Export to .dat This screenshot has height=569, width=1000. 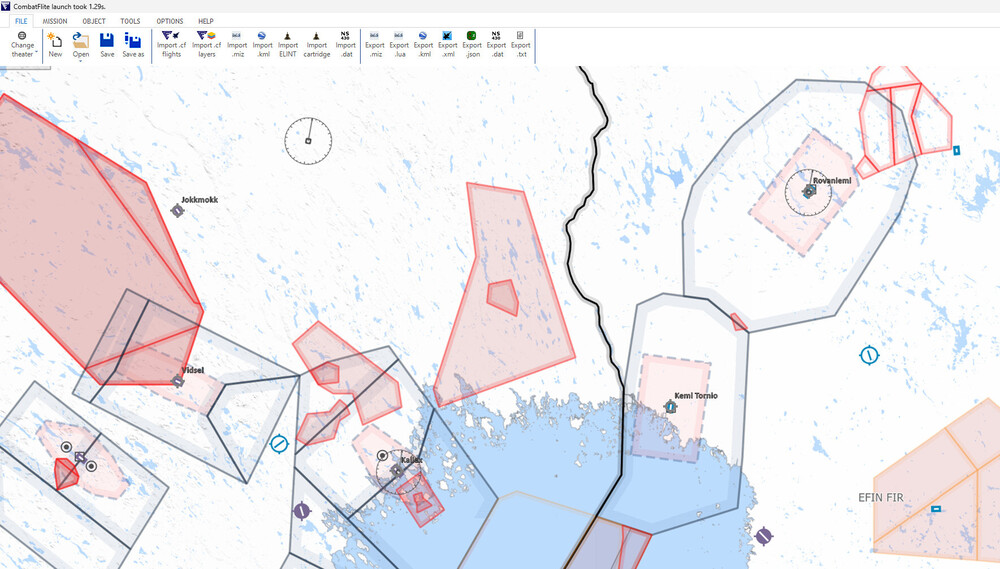coord(496,45)
